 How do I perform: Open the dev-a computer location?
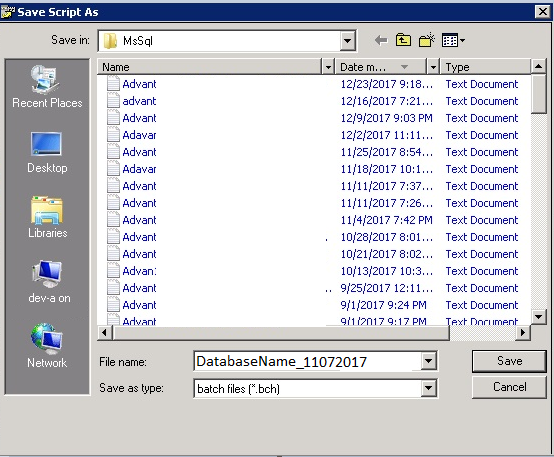[x=49, y=282]
